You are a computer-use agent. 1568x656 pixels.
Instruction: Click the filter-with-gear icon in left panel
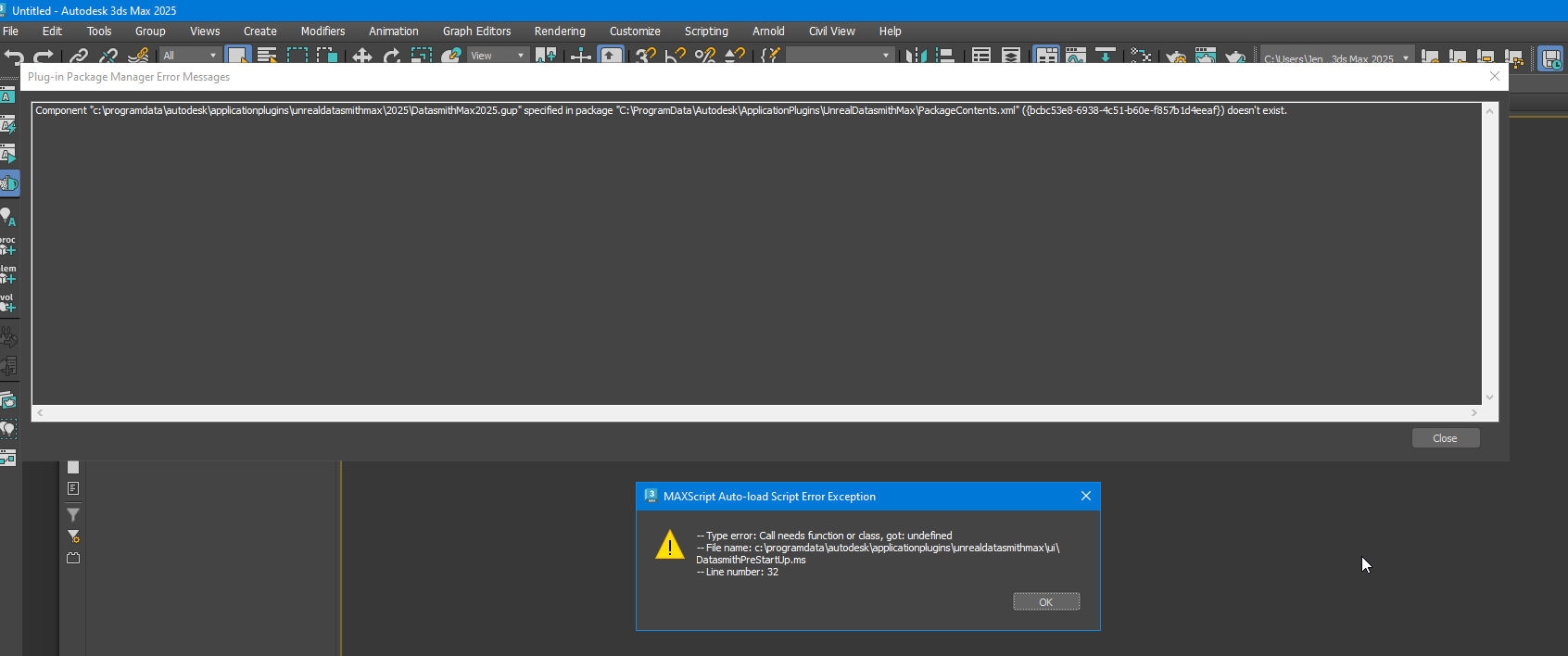73,536
